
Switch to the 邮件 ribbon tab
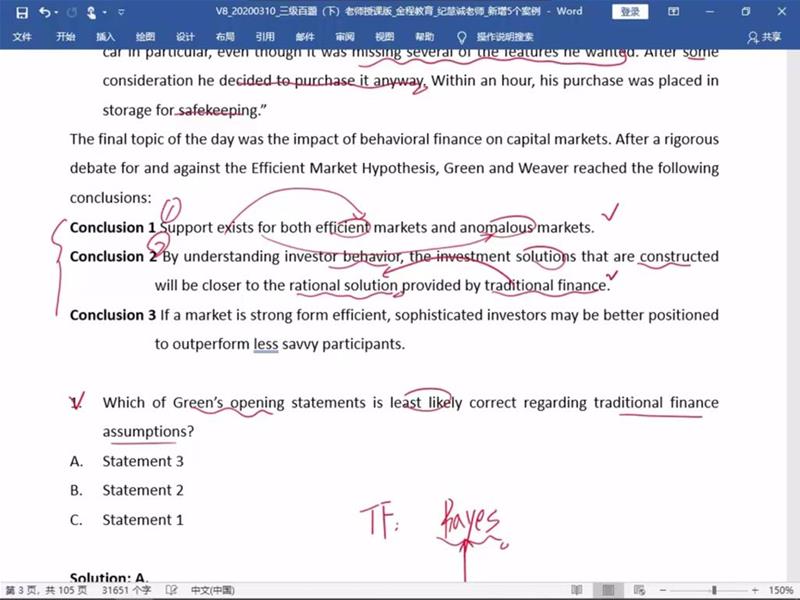[x=305, y=37]
